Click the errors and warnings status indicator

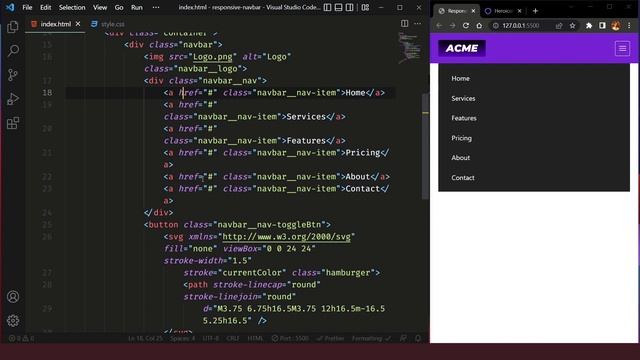pyautogui.click(x=21, y=338)
